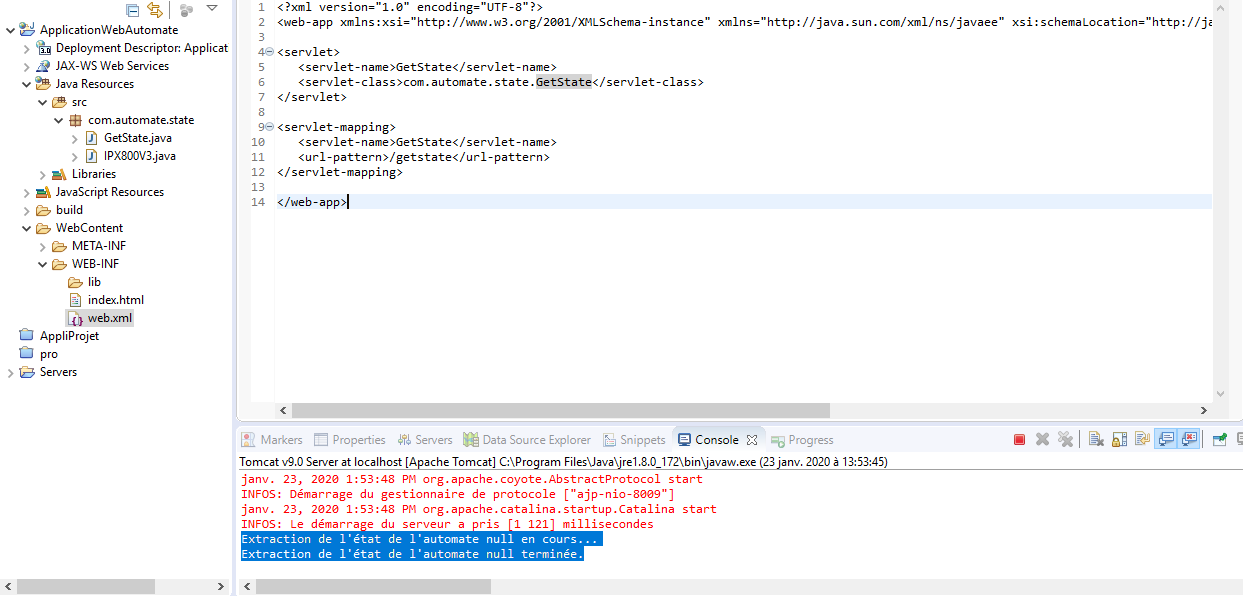Image resolution: width=1243 pixels, height=596 pixels.
Task: Clear Console output icon
Action: [1096, 439]
